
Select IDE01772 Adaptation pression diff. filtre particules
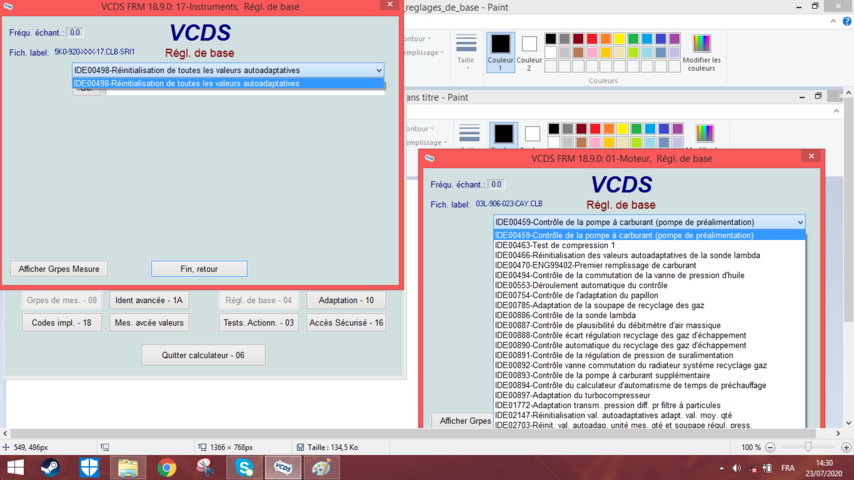click(649, 405)
